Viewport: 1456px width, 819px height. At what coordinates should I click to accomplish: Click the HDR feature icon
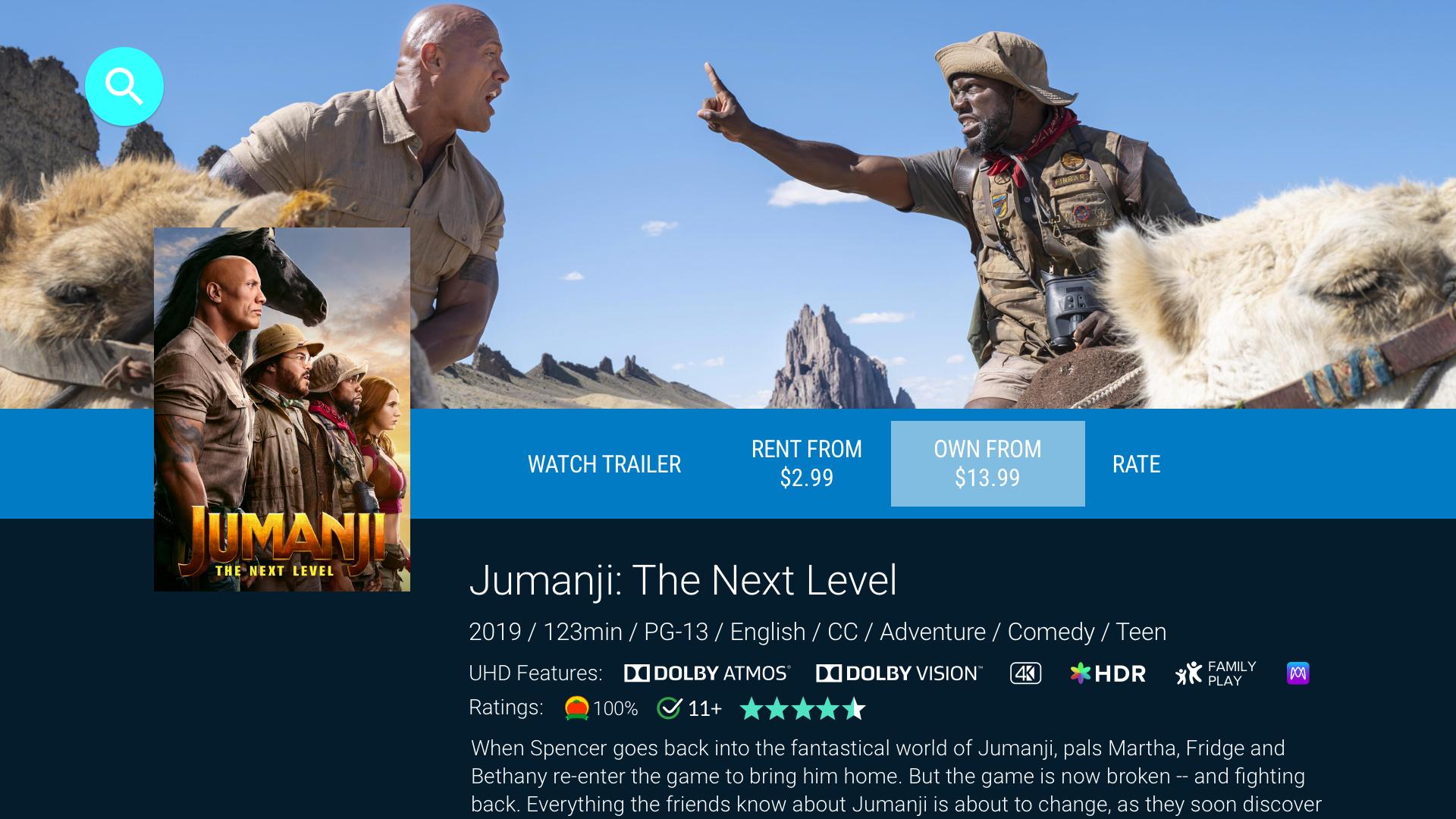click(x=1107, y=673)
